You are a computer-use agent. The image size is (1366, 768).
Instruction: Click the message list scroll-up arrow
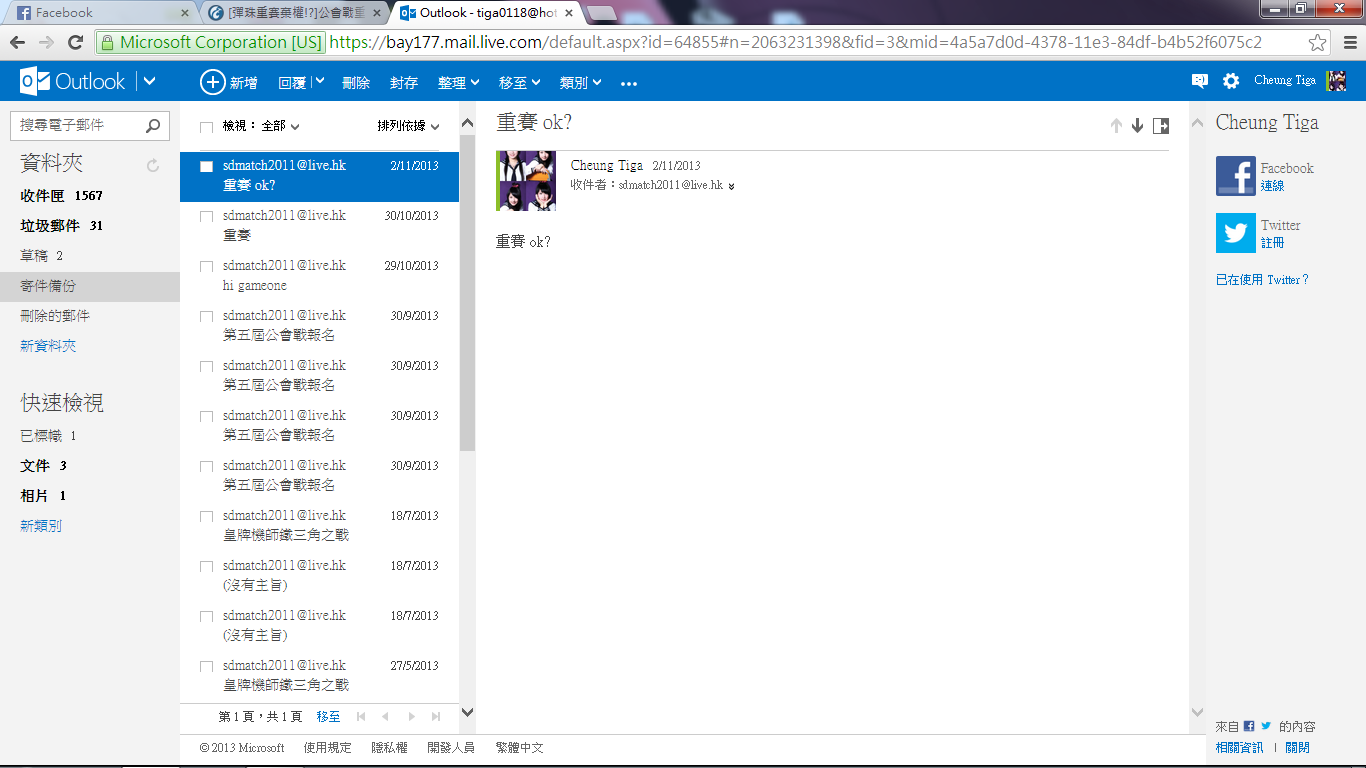tap(467, 123)
